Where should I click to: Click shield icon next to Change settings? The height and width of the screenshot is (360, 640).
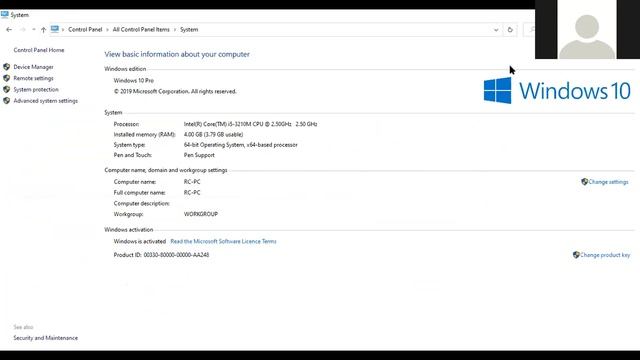pyautogui.click(x=584, y=182)
